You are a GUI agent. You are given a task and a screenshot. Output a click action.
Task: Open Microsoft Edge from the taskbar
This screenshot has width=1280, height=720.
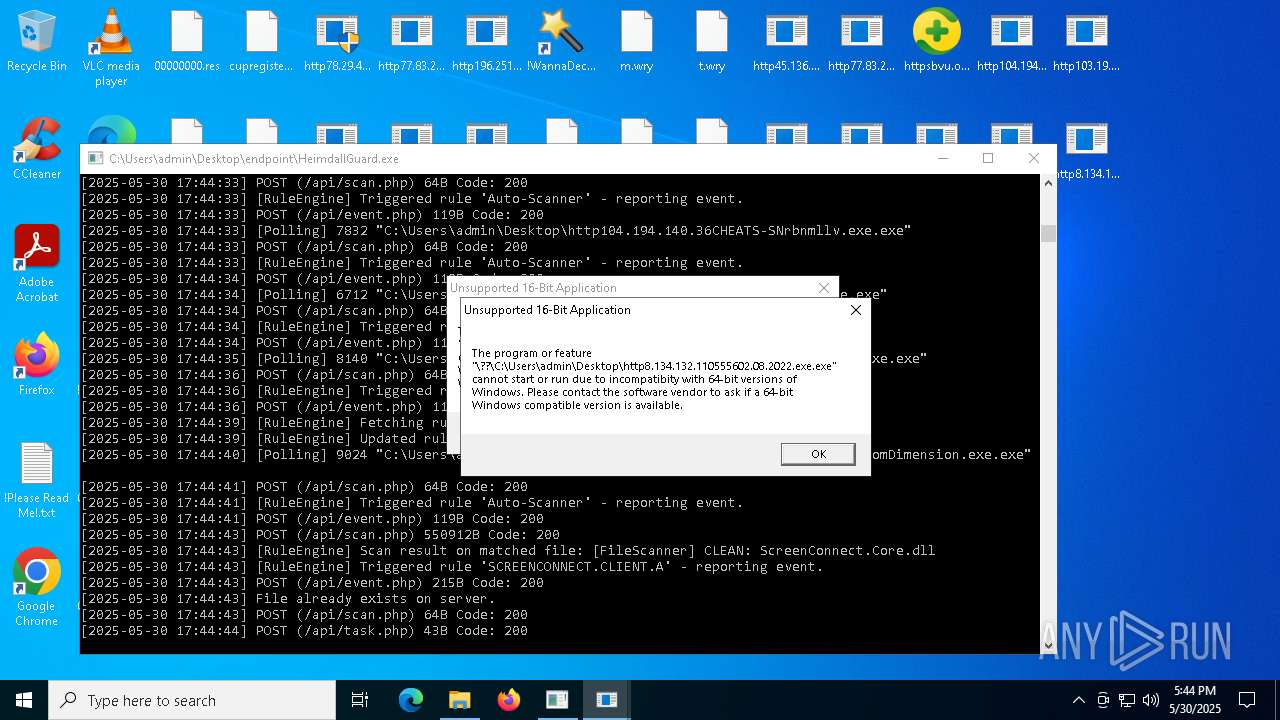411,700
